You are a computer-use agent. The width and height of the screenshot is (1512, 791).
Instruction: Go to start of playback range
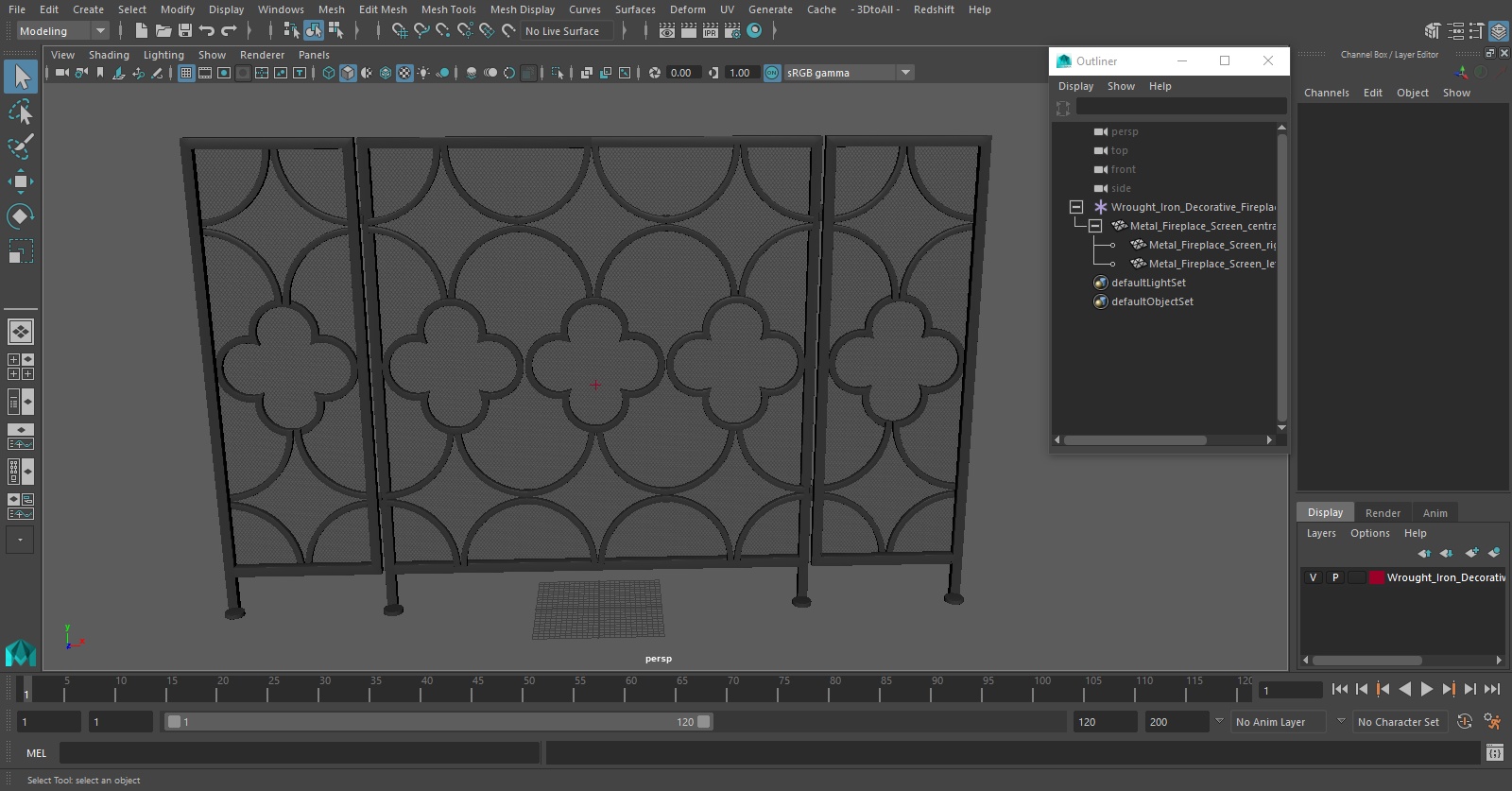tap(1340, 690)
